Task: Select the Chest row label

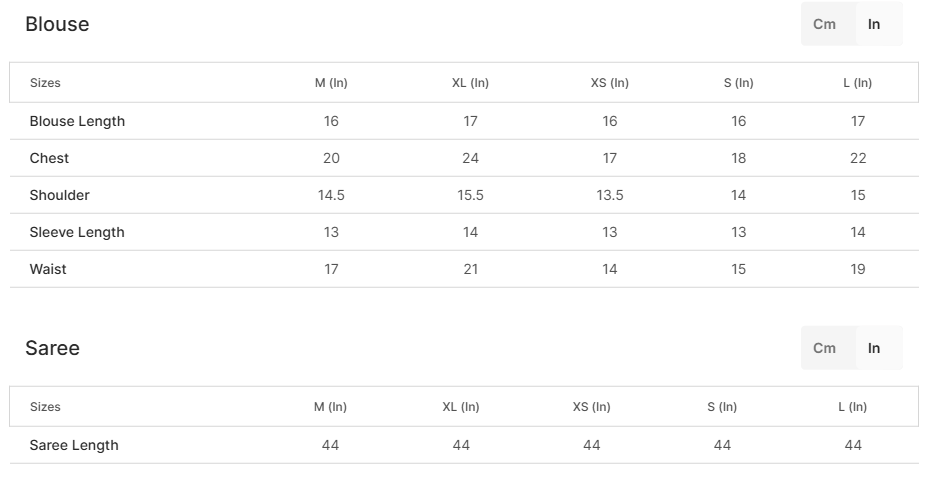Action: click(x=49, y=158)
